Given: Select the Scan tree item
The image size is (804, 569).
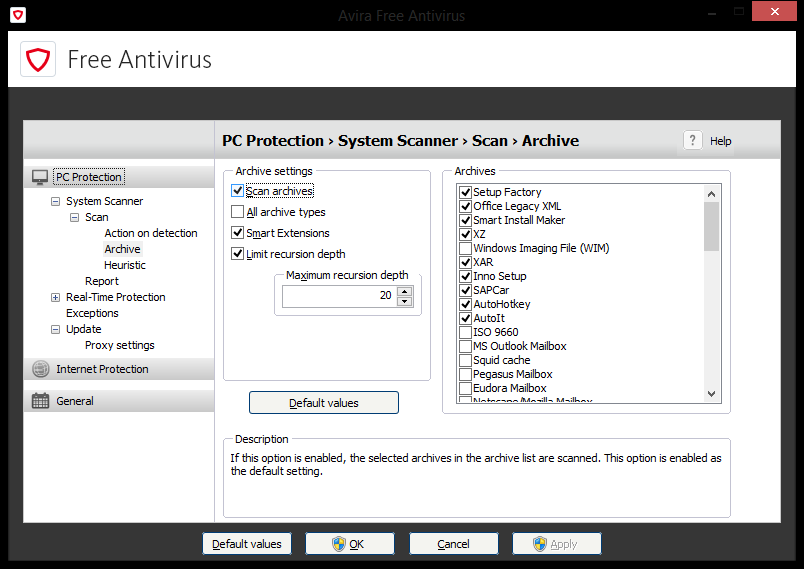Looking at the screenshot, I should click(x=96, y=217).
